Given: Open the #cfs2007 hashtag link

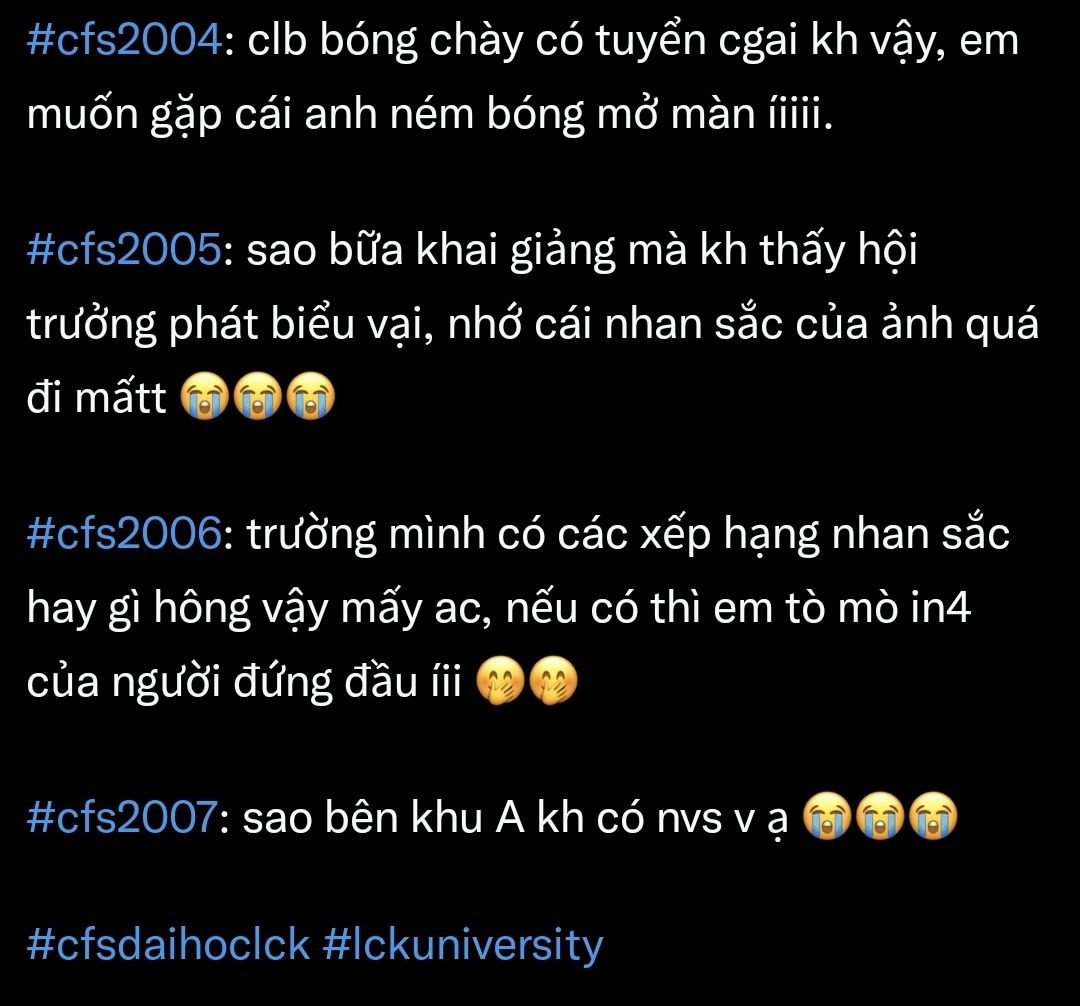Looking at the screenshot, I should (x=122, y=817).
